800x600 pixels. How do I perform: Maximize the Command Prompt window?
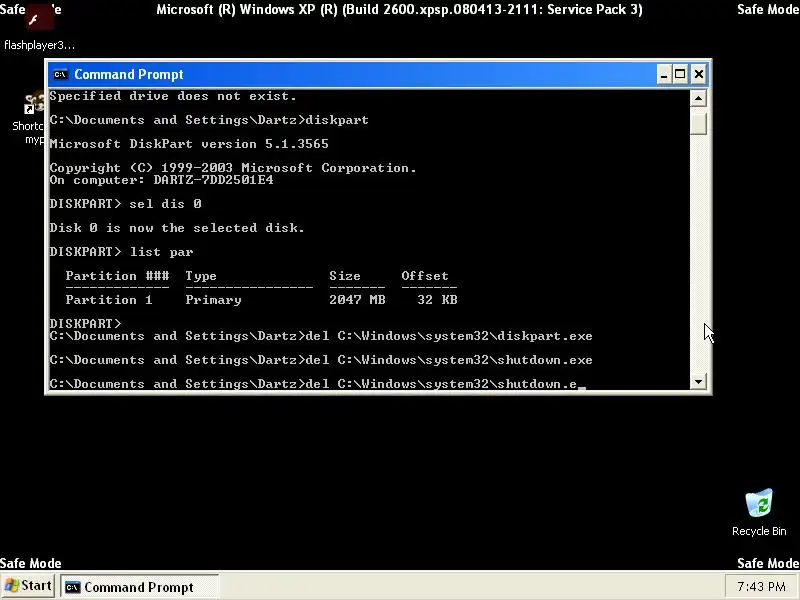(680, 74)
